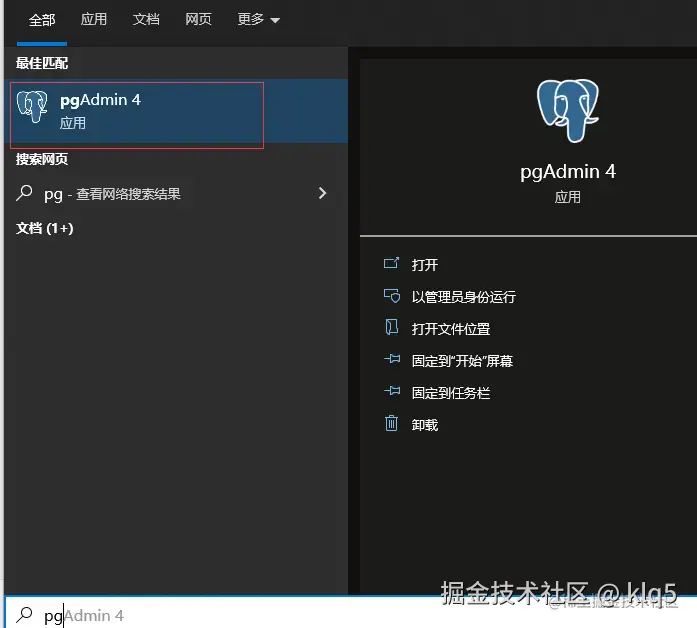Click the search magnifier icon in search box
The height and width of the screenshot is (628, 697).
[x=24, y=615]
